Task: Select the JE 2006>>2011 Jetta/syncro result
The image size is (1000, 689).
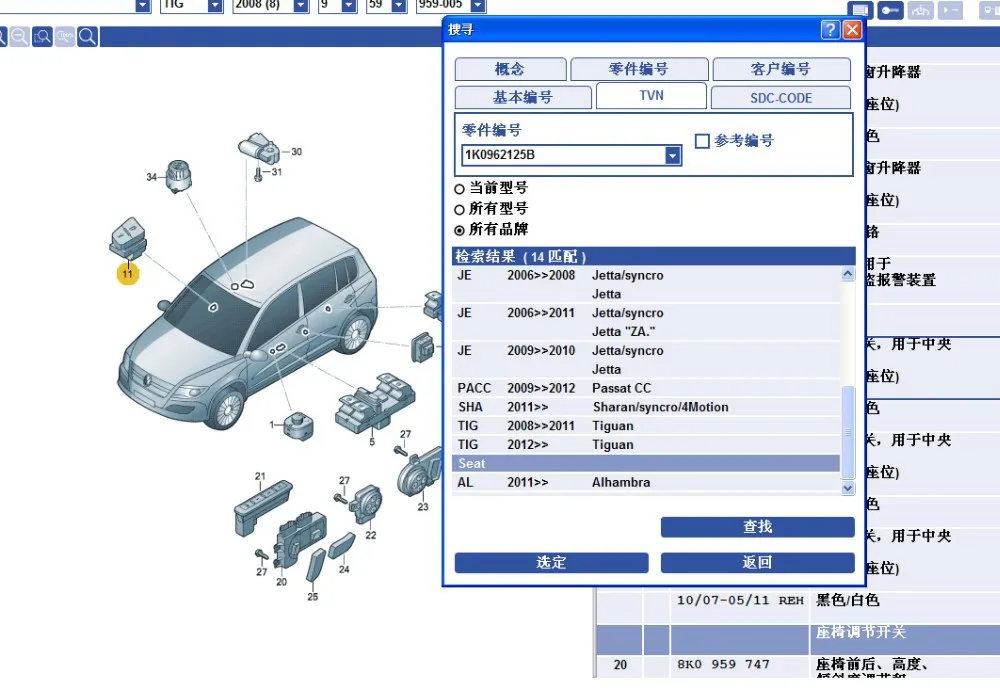Action: pos(646,322)
